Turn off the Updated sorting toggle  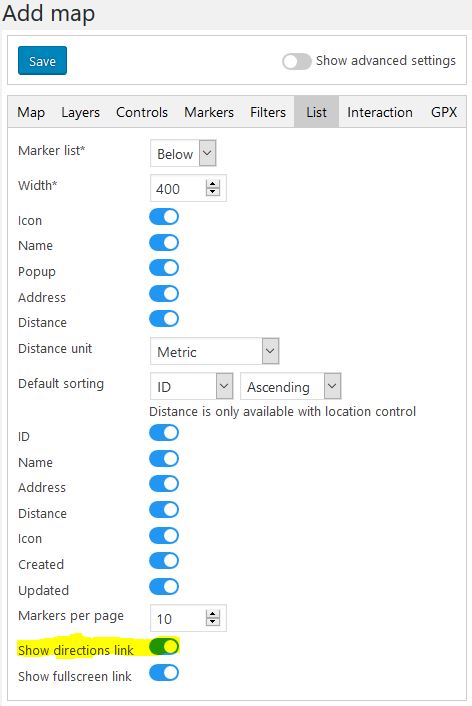point(164,587)
